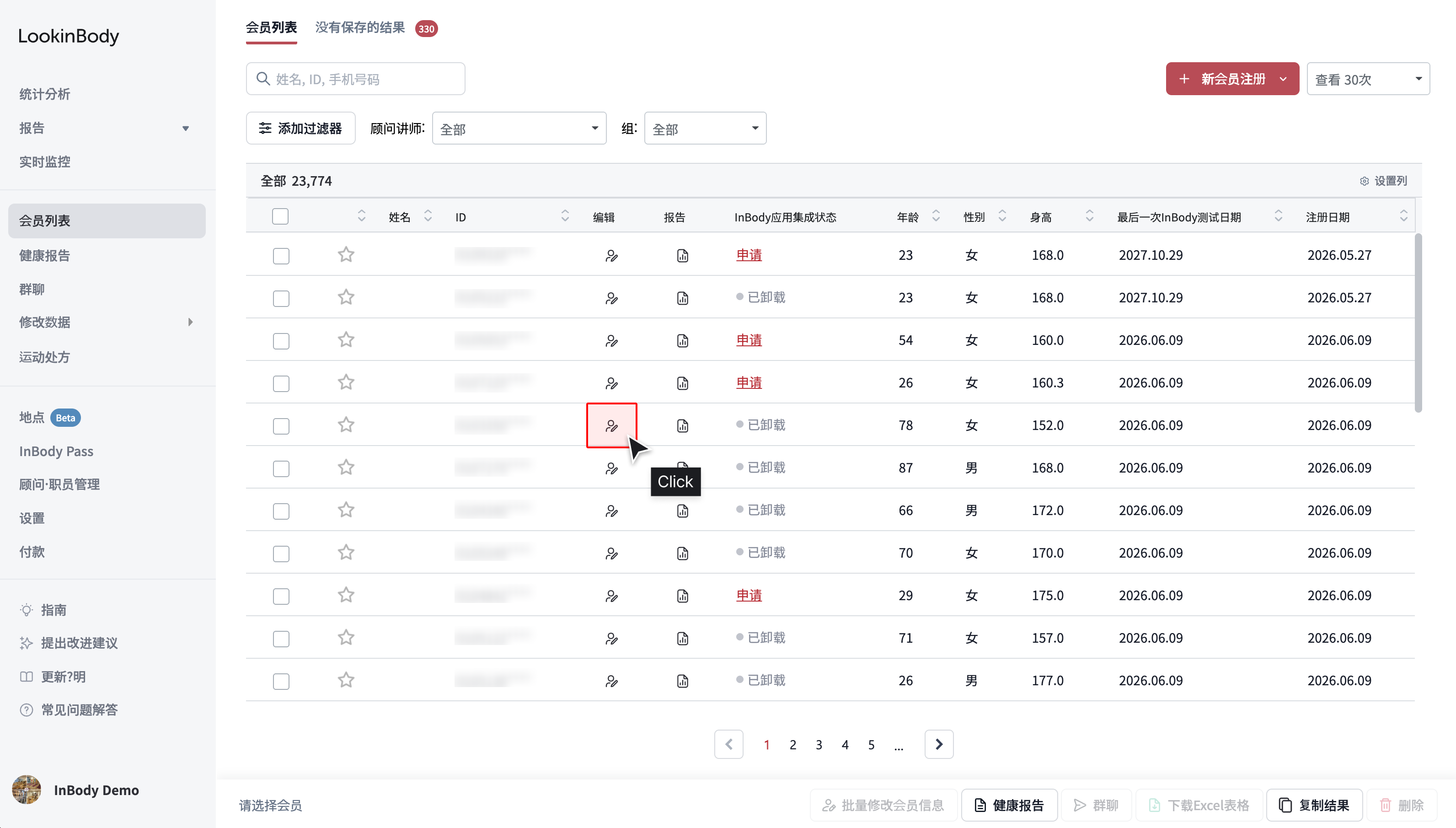Click edit icon for the 78-year-old member
Screen dimensions: 1456x828
(611, 425)
